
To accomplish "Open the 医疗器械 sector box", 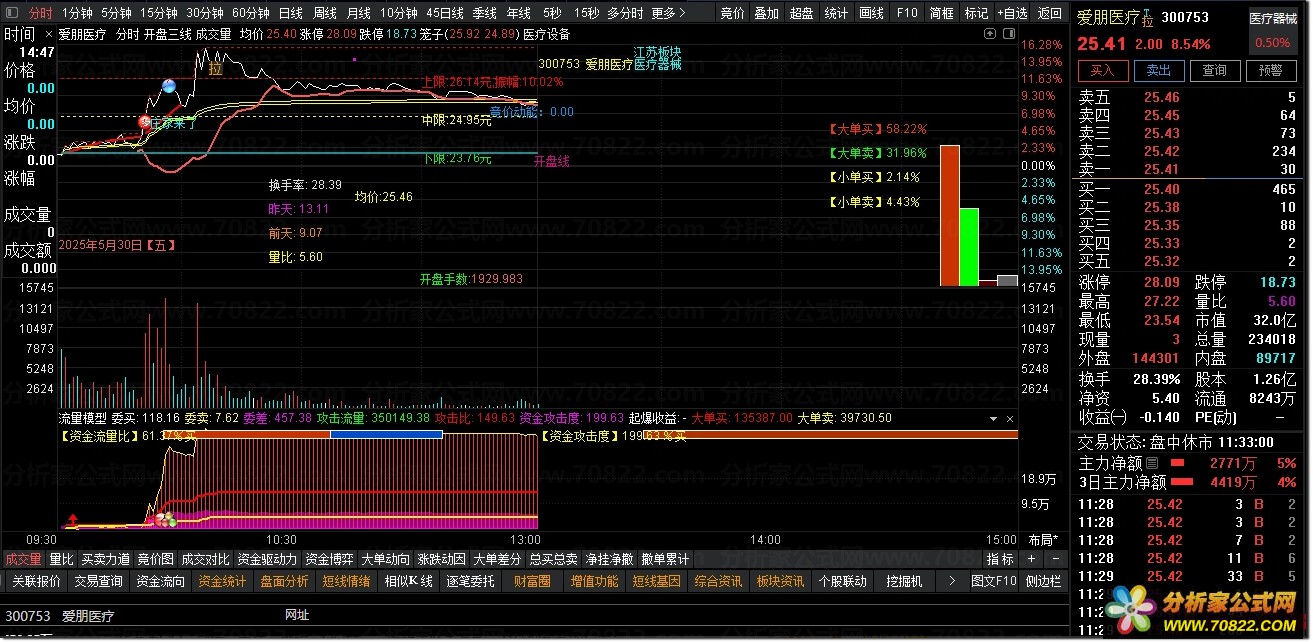I will (1273, 30).
